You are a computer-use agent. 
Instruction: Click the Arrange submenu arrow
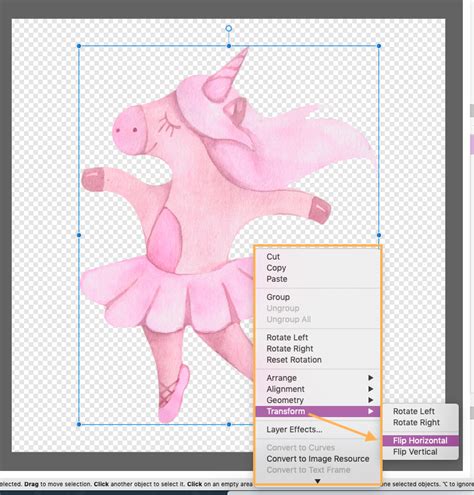(370, 378)
